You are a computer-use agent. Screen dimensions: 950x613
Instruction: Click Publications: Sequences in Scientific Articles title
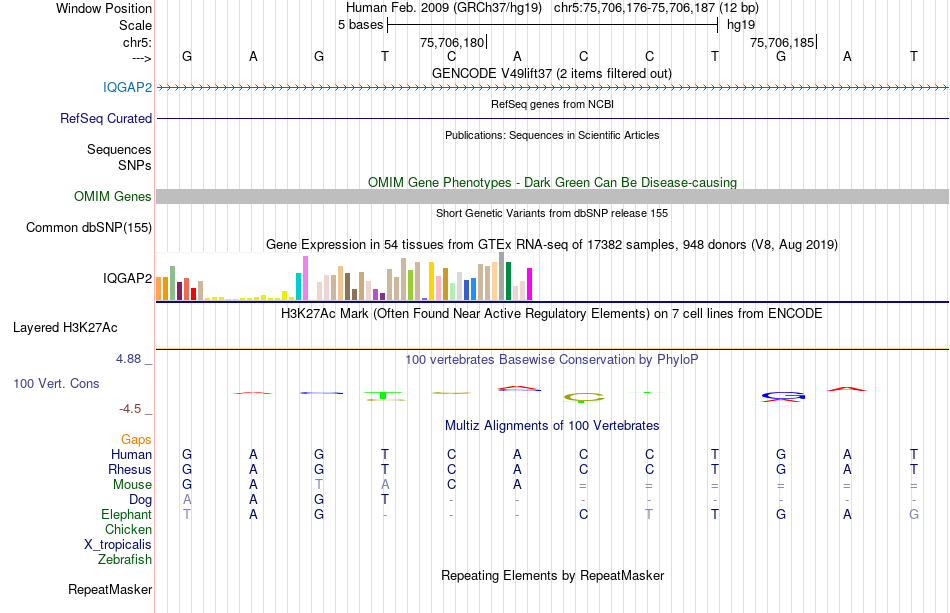552,135
